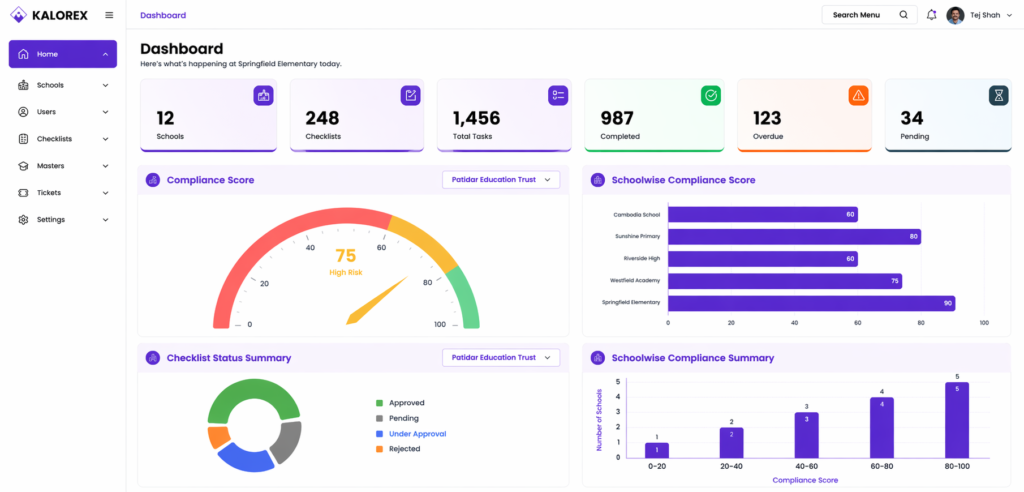Click the Riverside High bar
The width and height of the screenshot is (1024, 492).
click(763, 259)
